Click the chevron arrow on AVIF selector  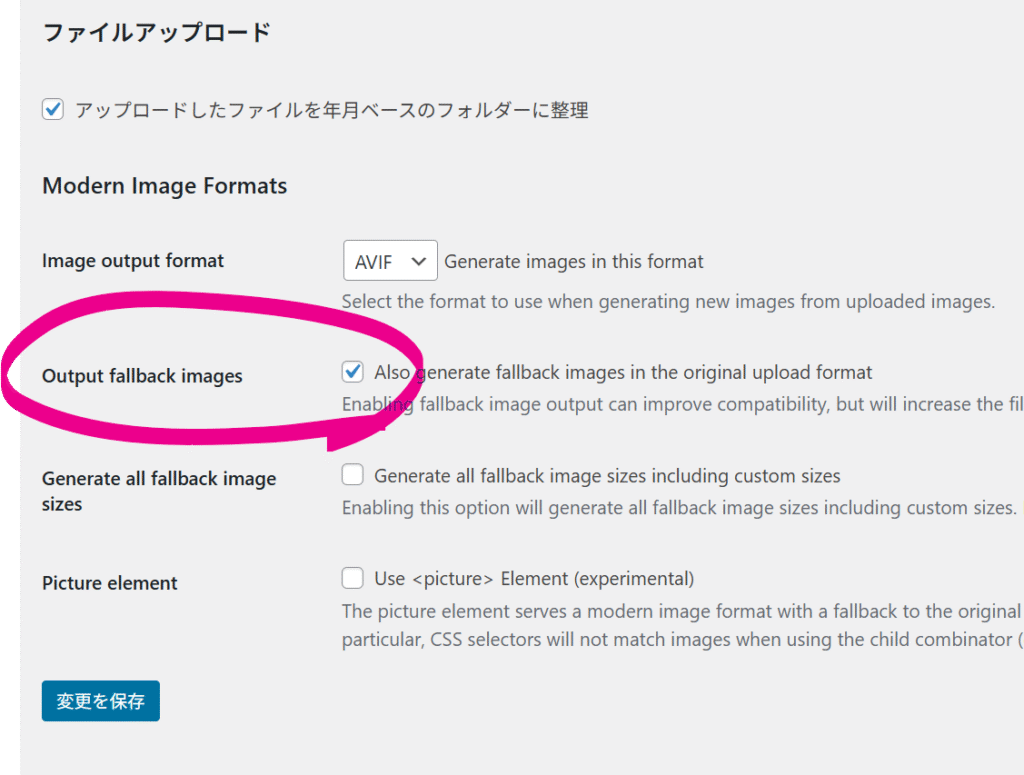(419, 261)
